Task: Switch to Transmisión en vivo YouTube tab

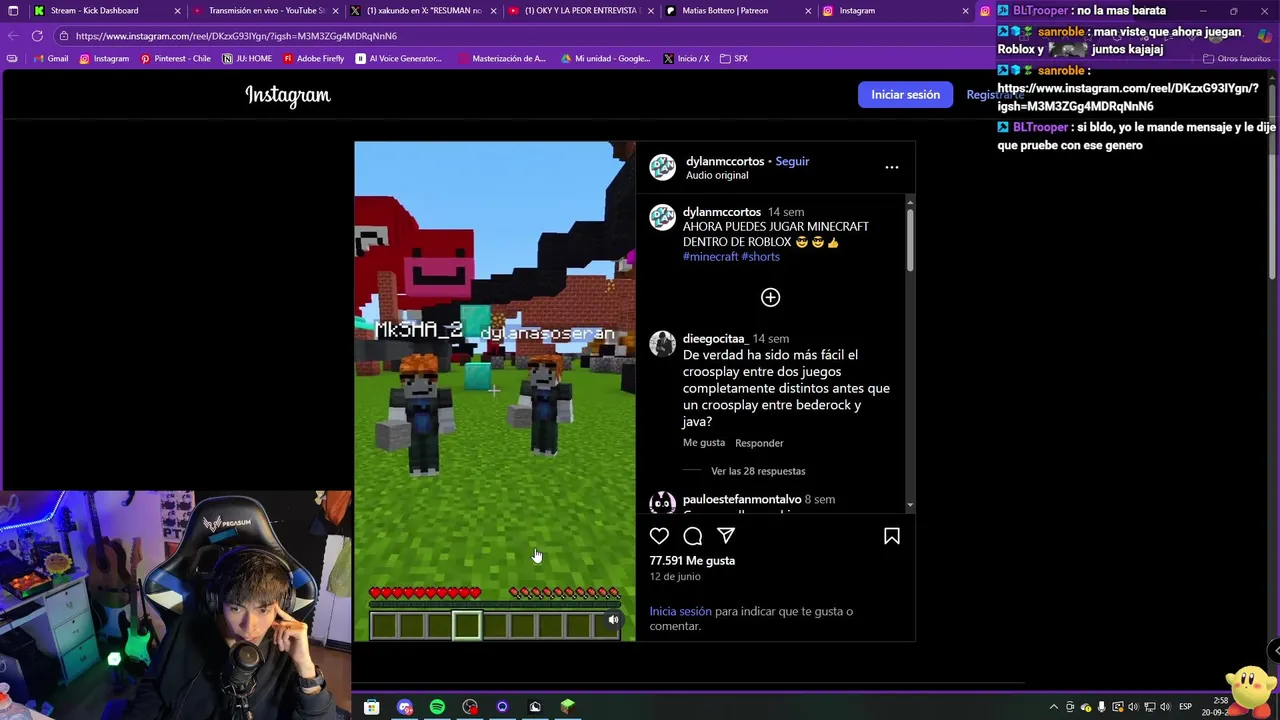Action: click(266, 11)
